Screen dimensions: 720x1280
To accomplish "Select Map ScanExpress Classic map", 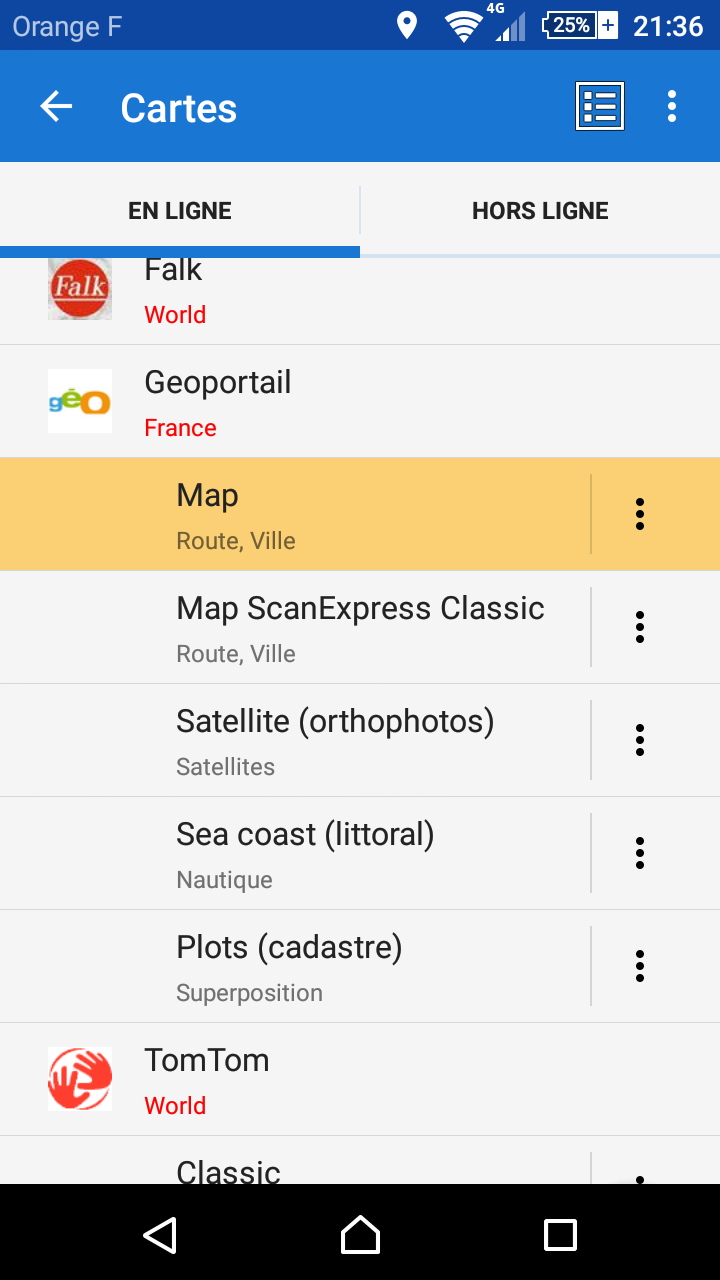I will 360,627.
